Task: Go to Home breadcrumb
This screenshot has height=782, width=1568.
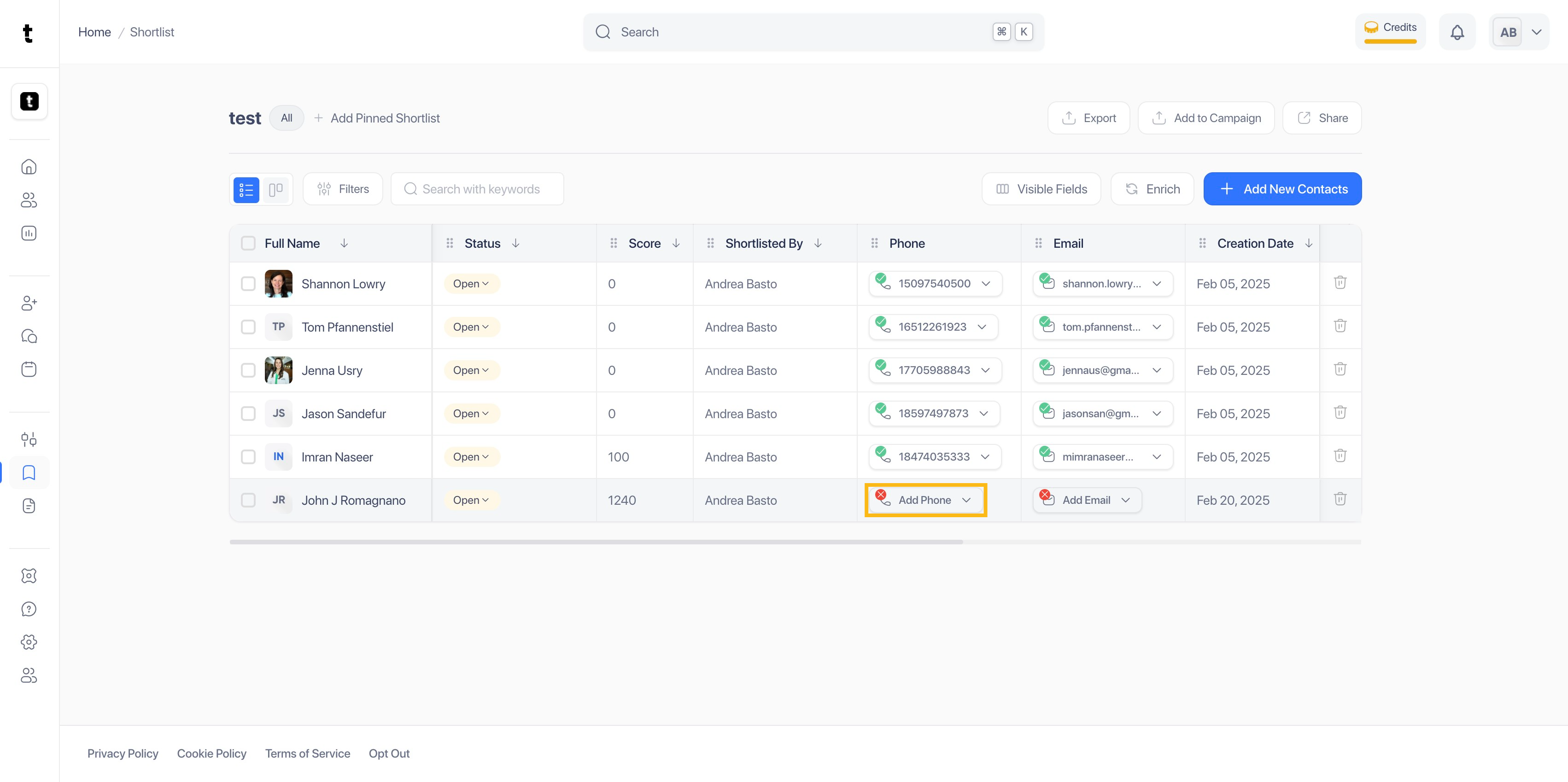Action: 94,32
